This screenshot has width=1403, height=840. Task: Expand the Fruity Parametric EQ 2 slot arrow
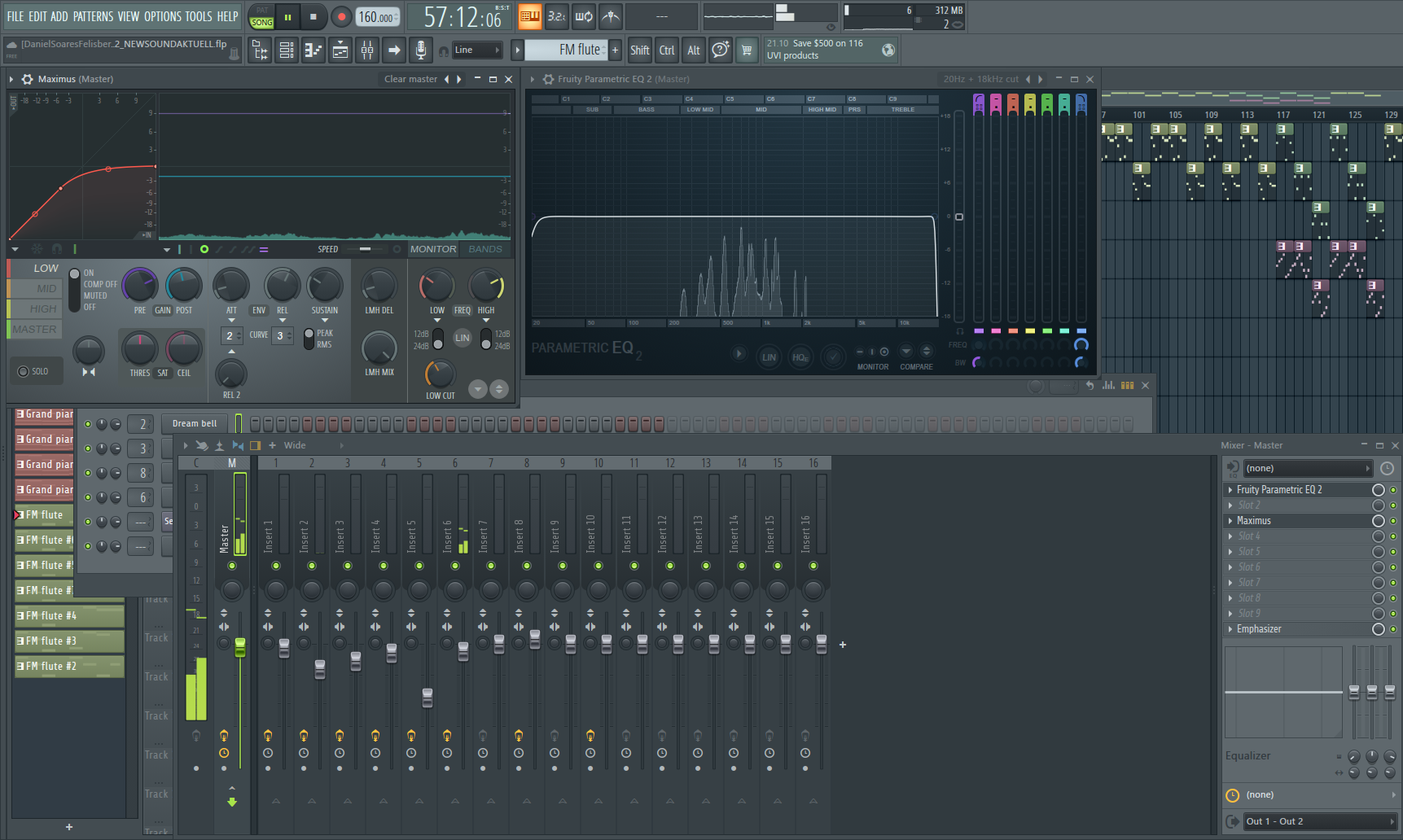[x=1230, y=490]
